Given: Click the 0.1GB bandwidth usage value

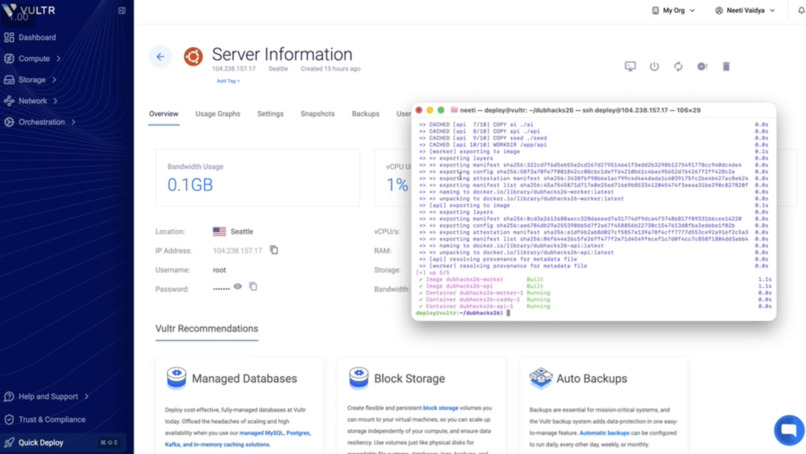Looking at the screenshot, I should pyautogui.click(x=190, y=185).
